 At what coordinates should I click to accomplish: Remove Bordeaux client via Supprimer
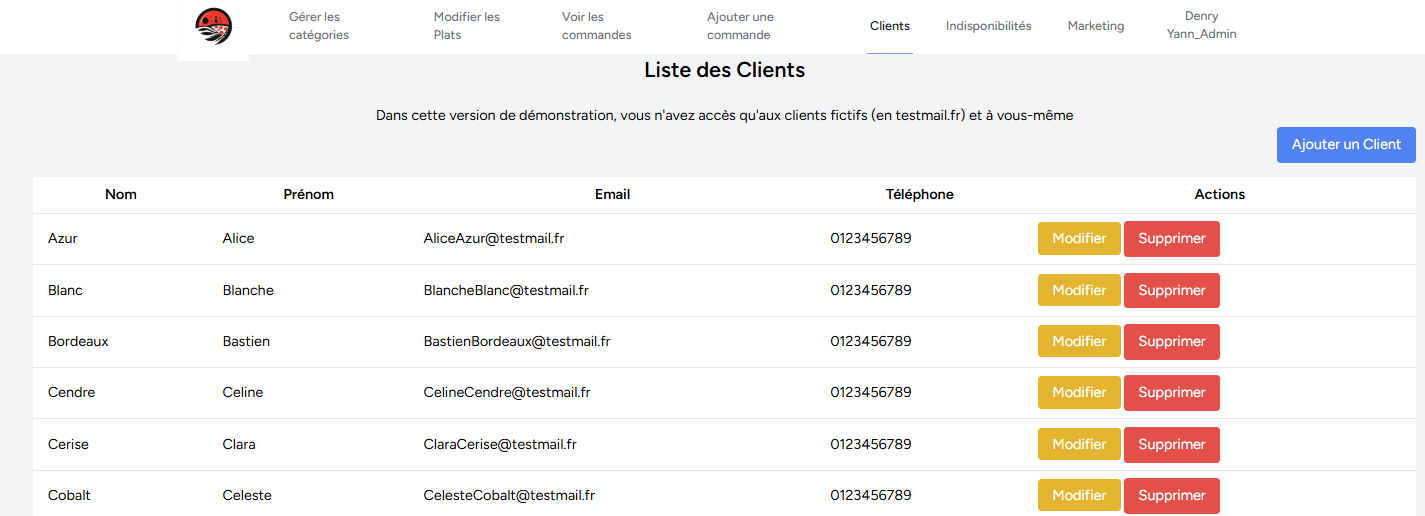pos(1172,341)
